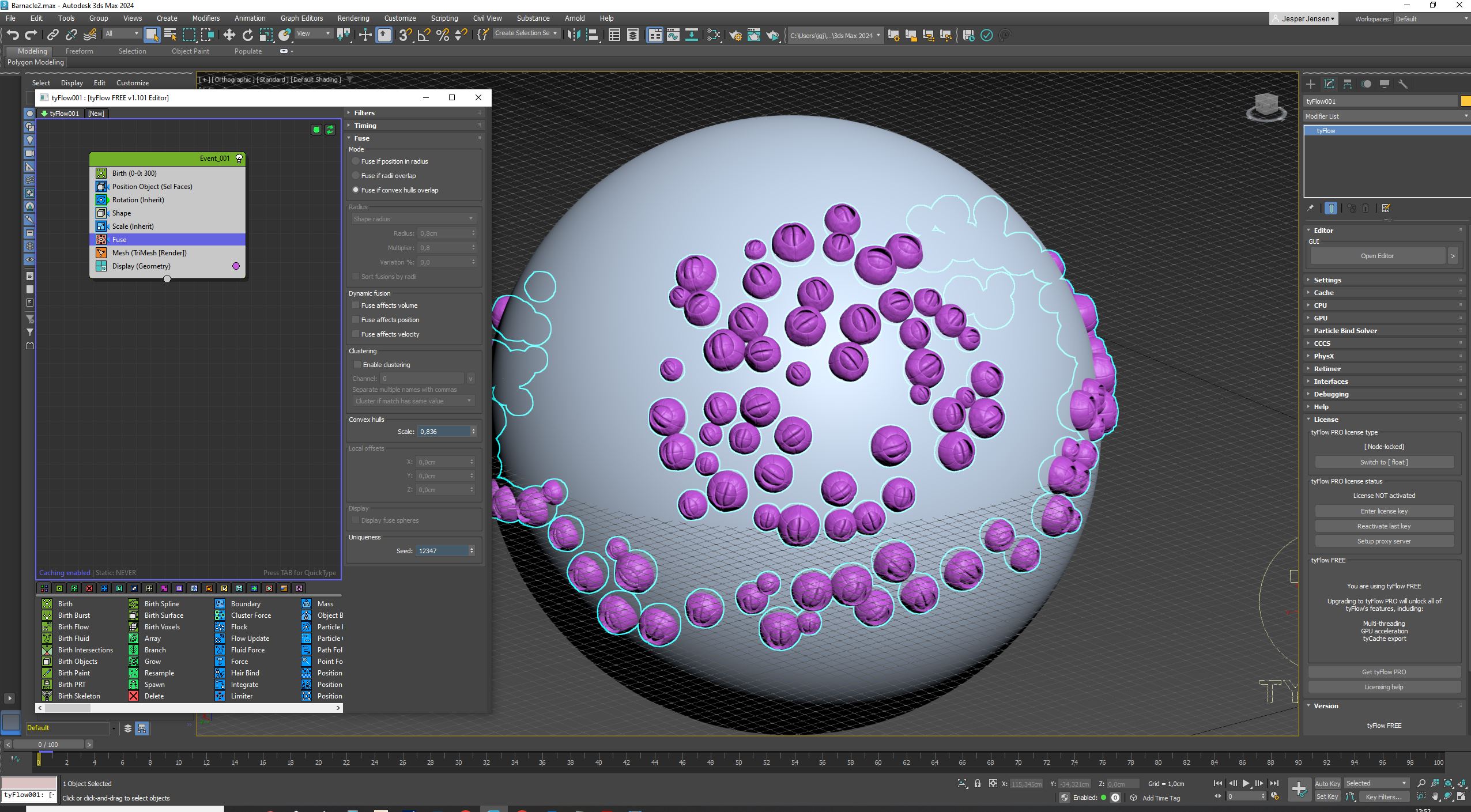Image resolution: width=1471 pixels, height=812 pixels.
Task: Click the Open Editor button
Action: pos(1377,256)
